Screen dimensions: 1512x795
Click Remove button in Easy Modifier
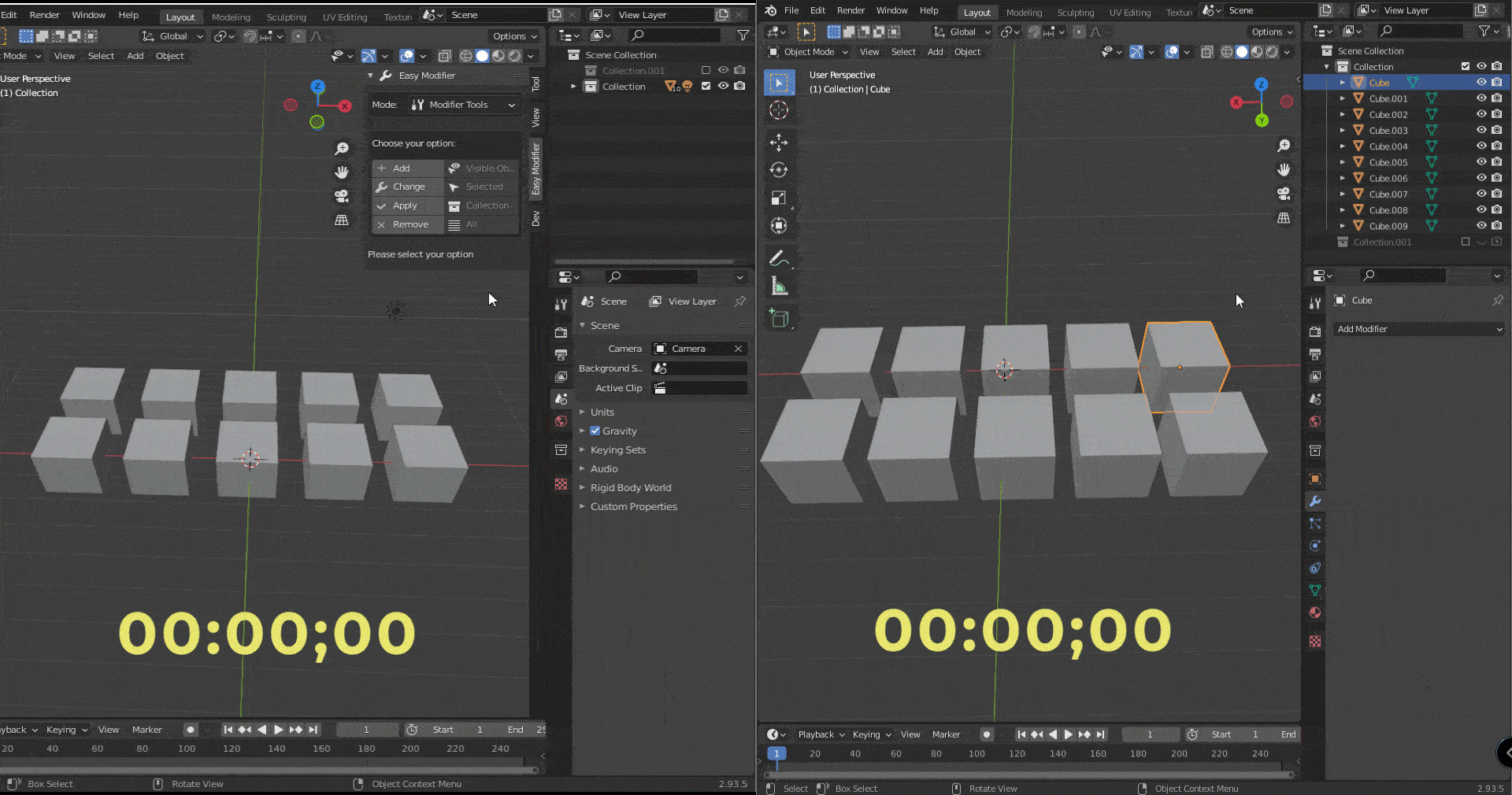[408, 224]
